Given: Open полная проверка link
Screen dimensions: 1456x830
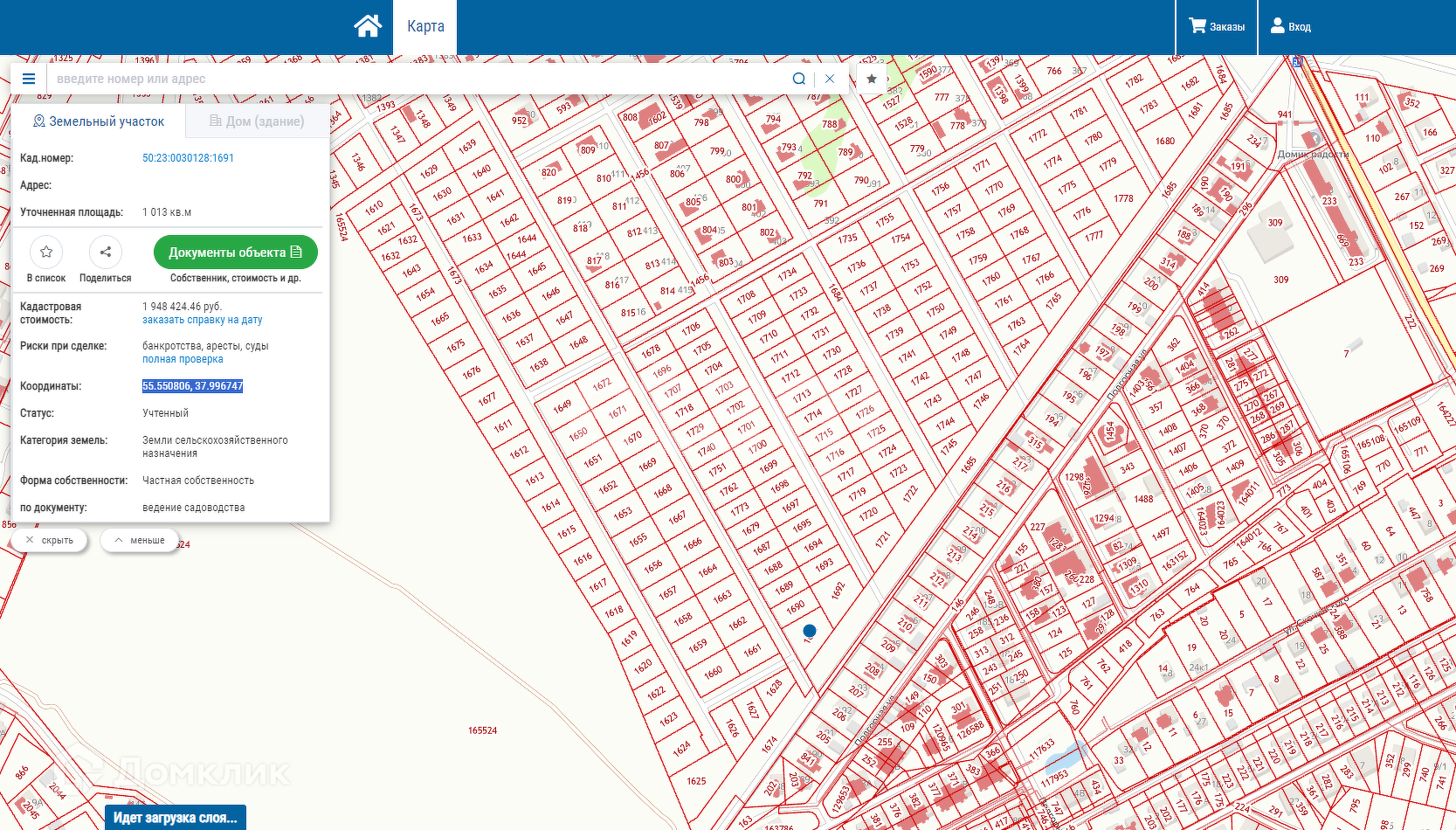Looking at the screenshot, I should 183,359.
